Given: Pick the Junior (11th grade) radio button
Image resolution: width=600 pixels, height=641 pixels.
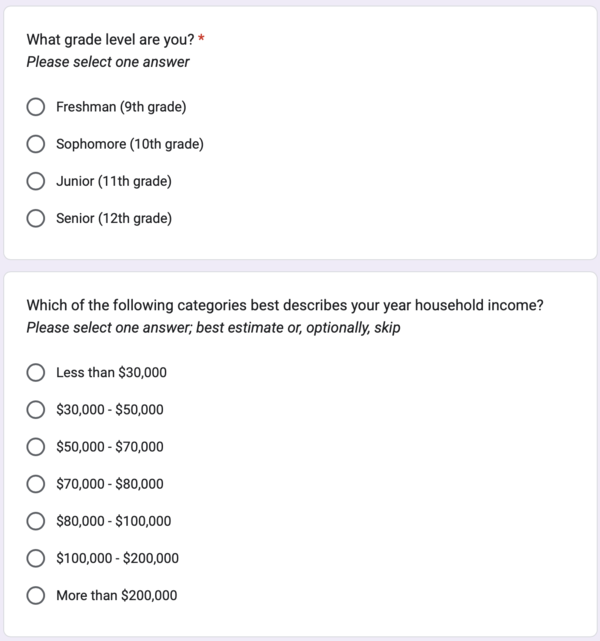Looking at the screenshot, I should (x=36, y=181).
